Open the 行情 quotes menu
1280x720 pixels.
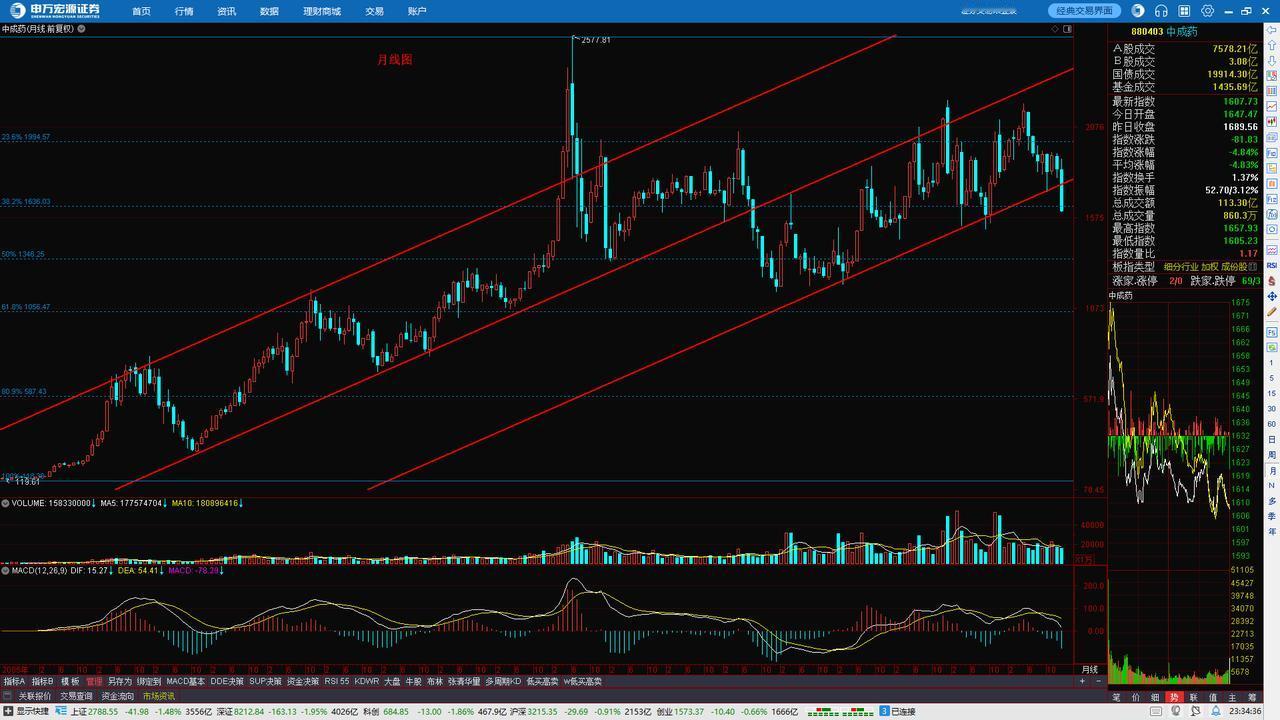[184, 11]
